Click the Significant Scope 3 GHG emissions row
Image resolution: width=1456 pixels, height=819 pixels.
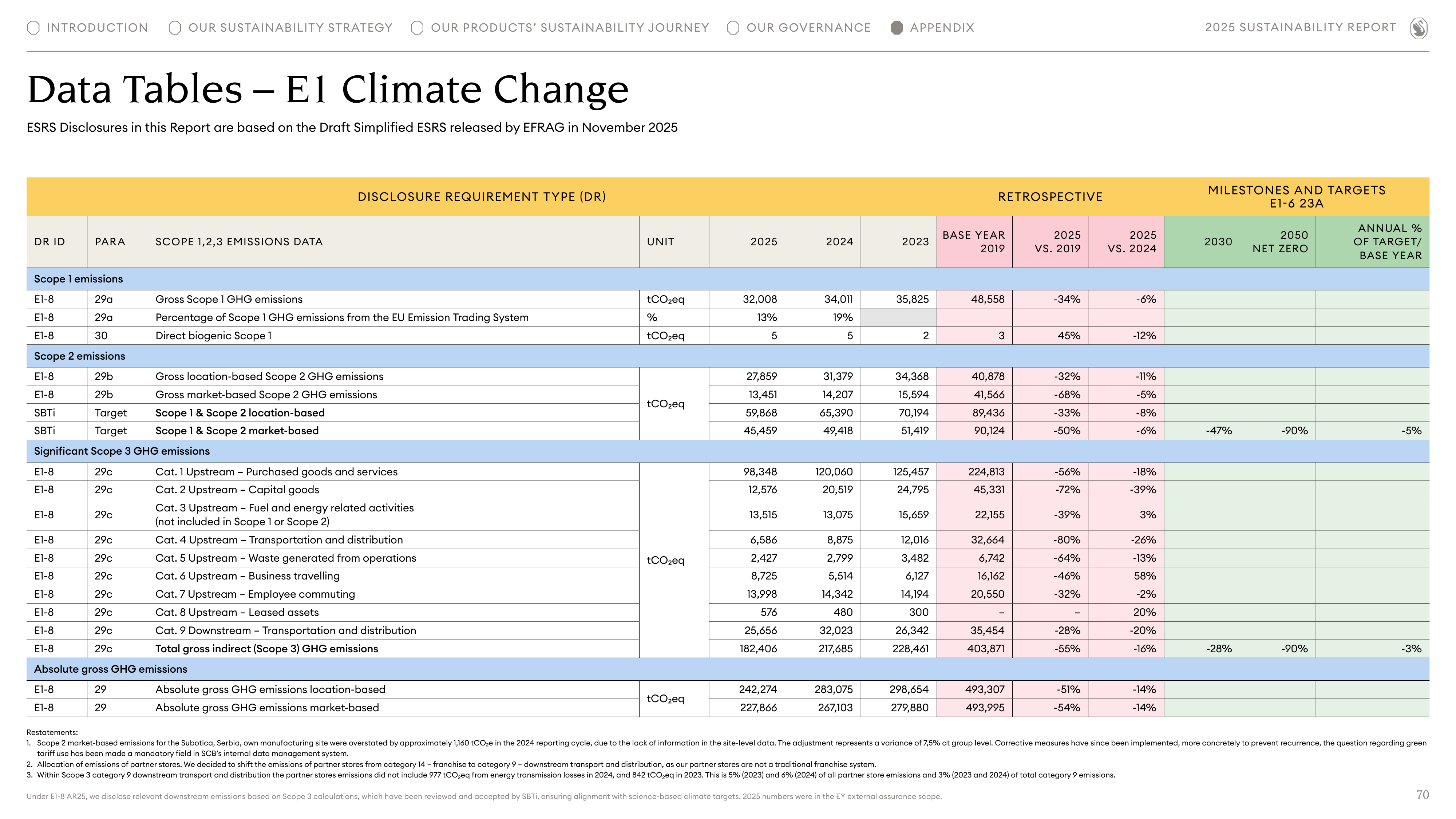pyautogui.click(x=728, y=451)
